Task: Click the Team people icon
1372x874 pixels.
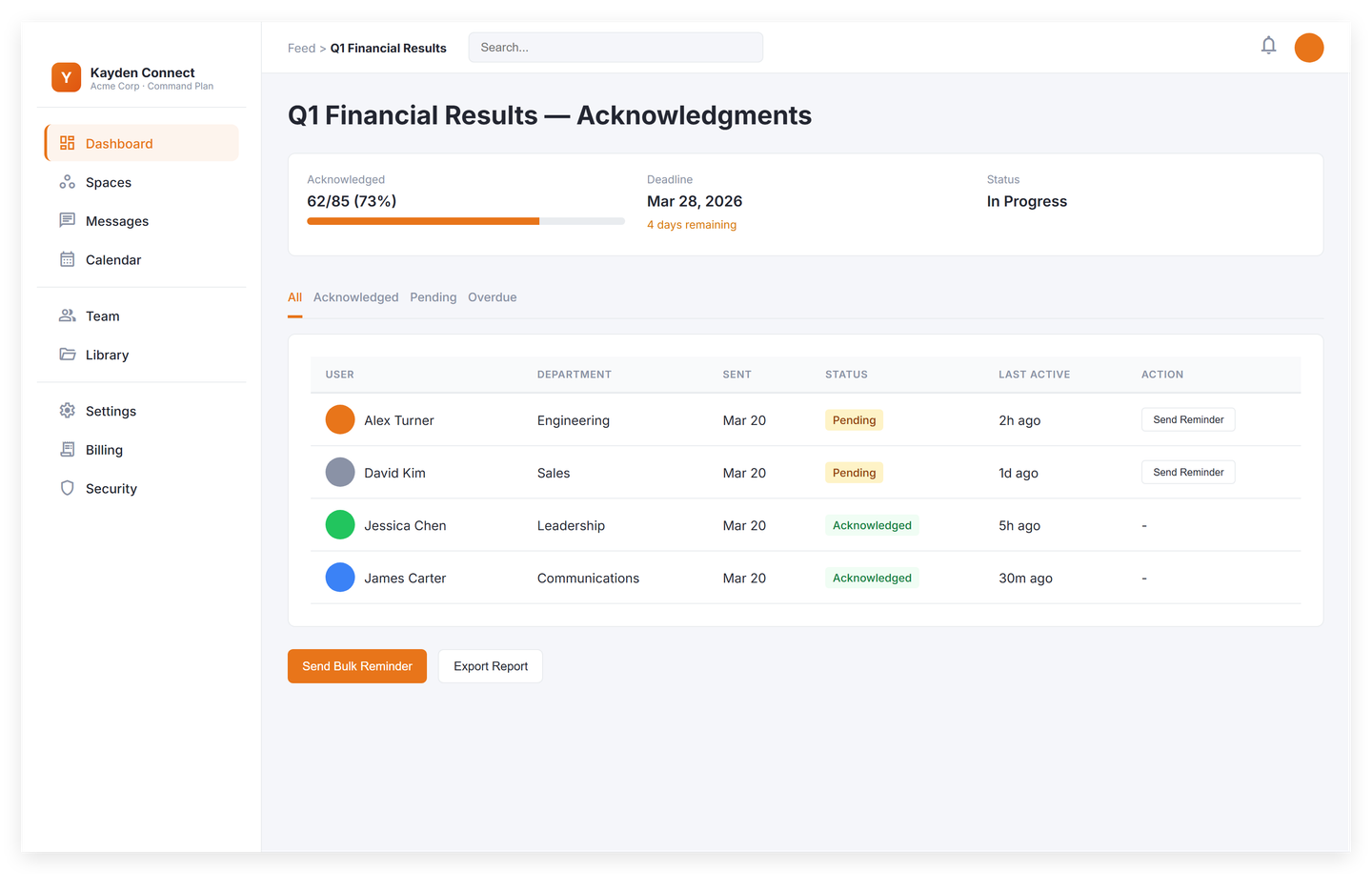Action: pos(67,315)
